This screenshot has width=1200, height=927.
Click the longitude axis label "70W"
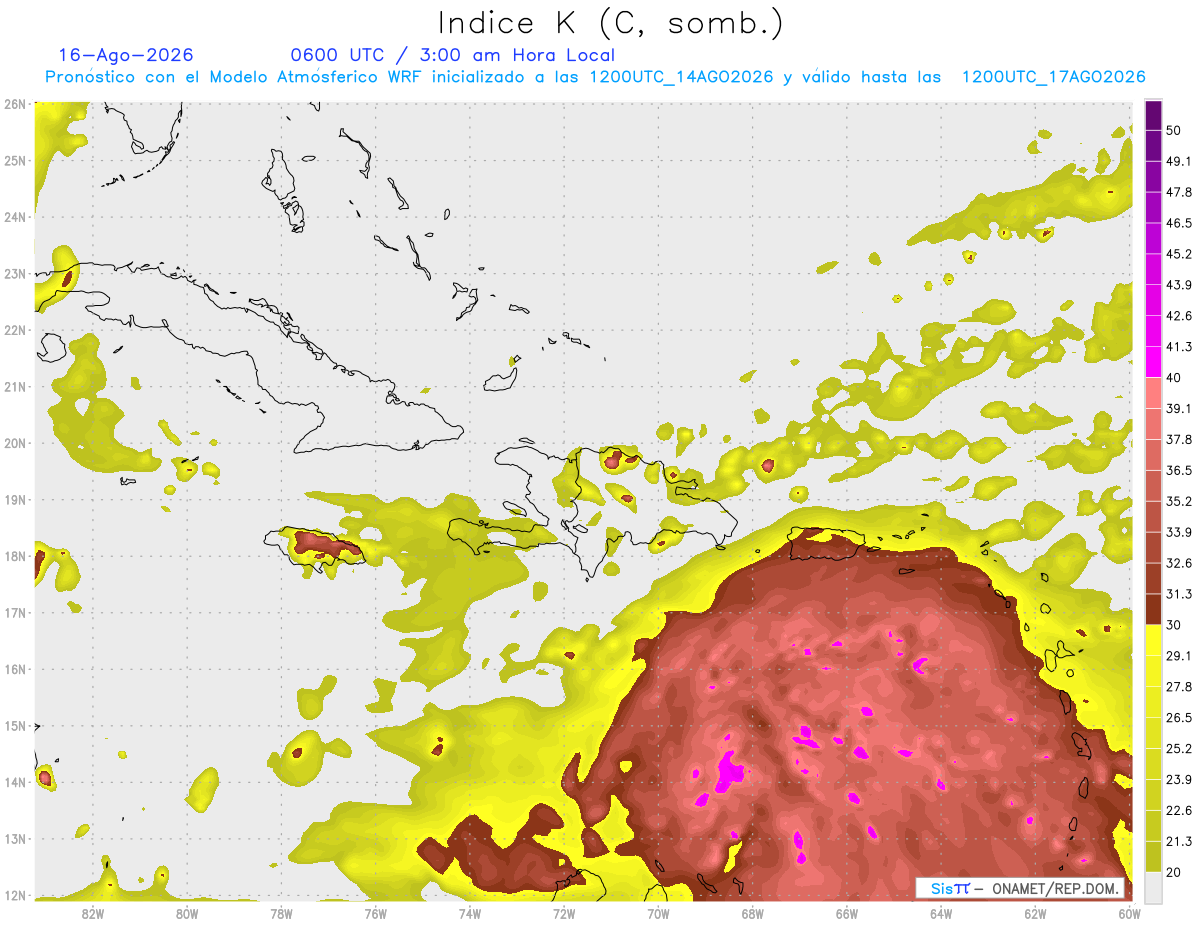coord(658,915)
